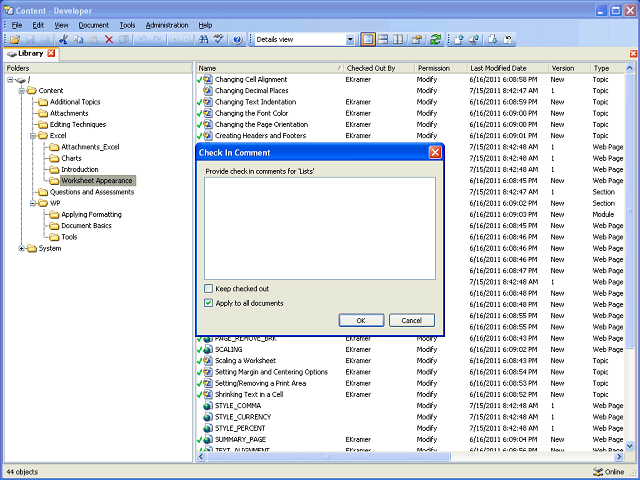Select the Worksheet Appearance folder

tap(97, 181)
